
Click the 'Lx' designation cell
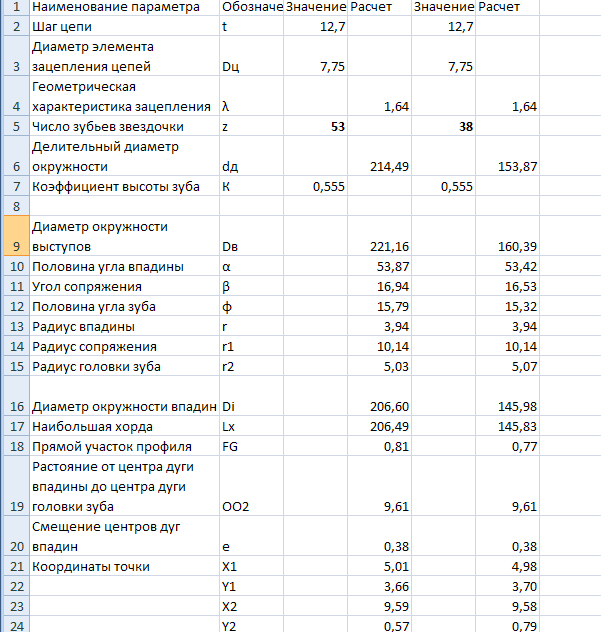coord(252,427)
